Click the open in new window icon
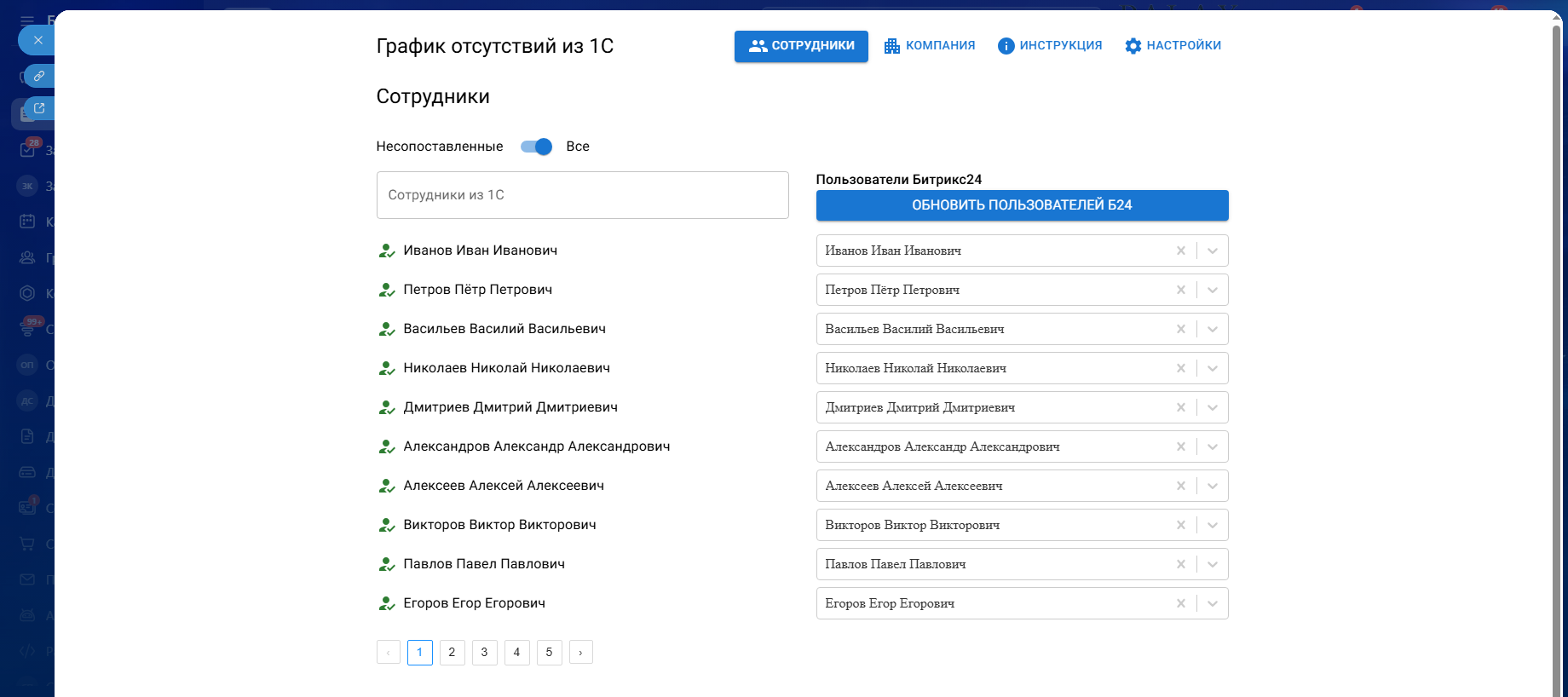 tap(39, 109)
